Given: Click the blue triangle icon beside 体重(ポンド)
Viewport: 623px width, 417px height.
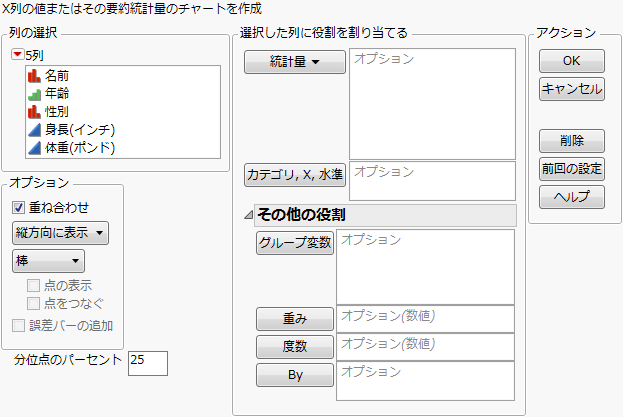Looking at the screenshot, I should [x=34, y=147].
